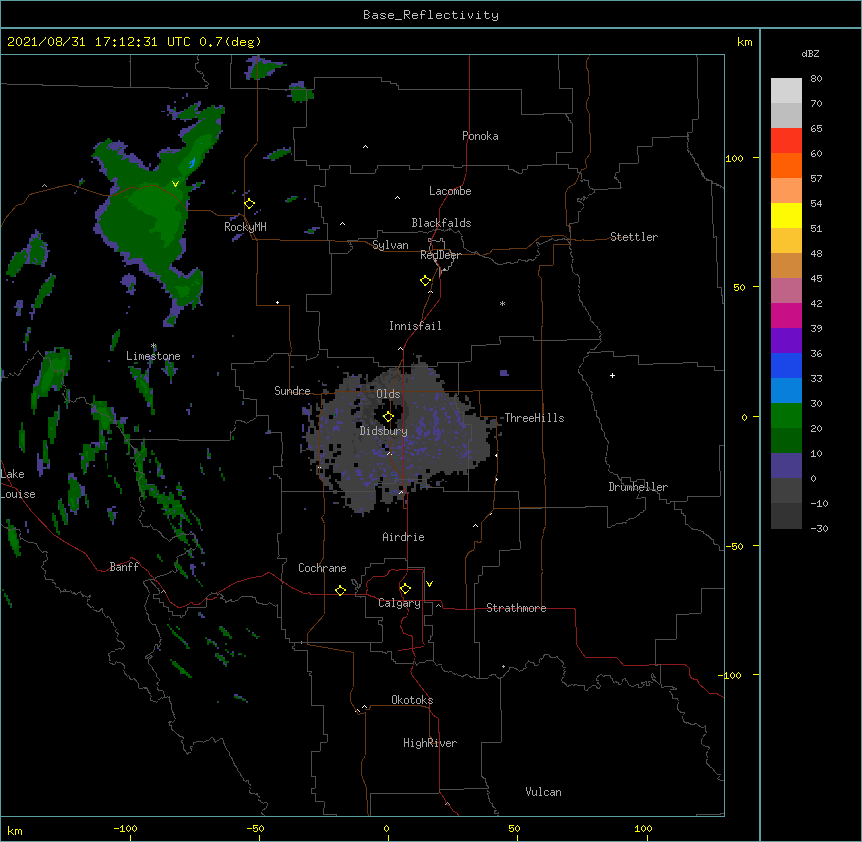The image size is (862, 842).
Task: Click the -100 tick on the bottom km axis
Action: tap(125, 829)
